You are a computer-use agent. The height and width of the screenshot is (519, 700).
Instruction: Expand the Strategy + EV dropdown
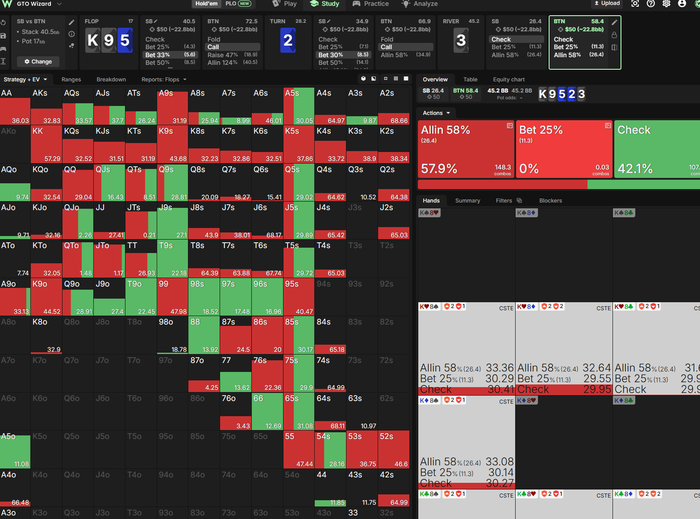click(25, 79)
